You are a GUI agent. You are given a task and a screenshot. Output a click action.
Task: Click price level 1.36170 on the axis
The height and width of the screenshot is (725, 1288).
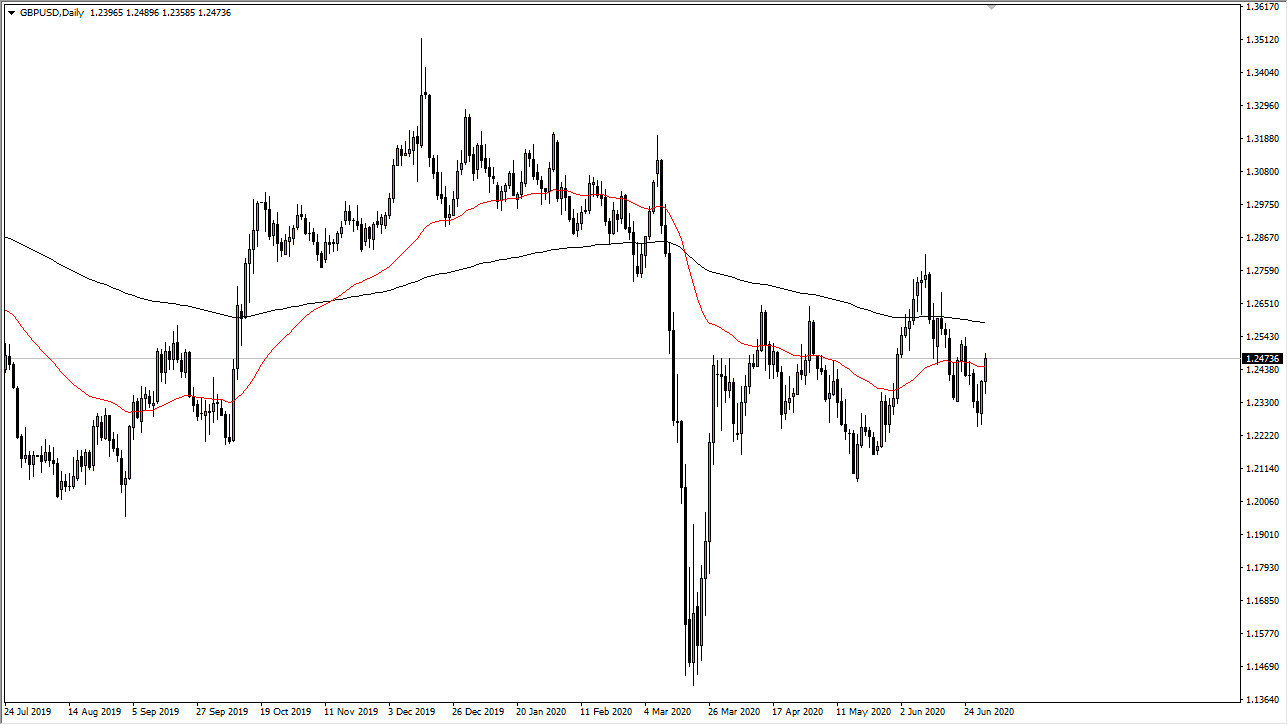[1262, 7]
